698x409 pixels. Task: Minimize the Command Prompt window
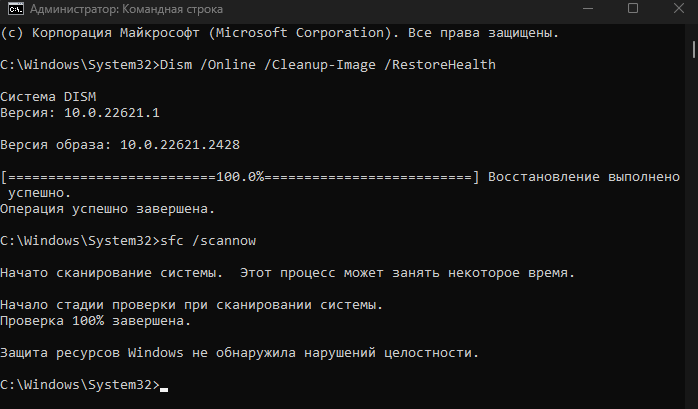pyautogui.click(x=588, y=8)
